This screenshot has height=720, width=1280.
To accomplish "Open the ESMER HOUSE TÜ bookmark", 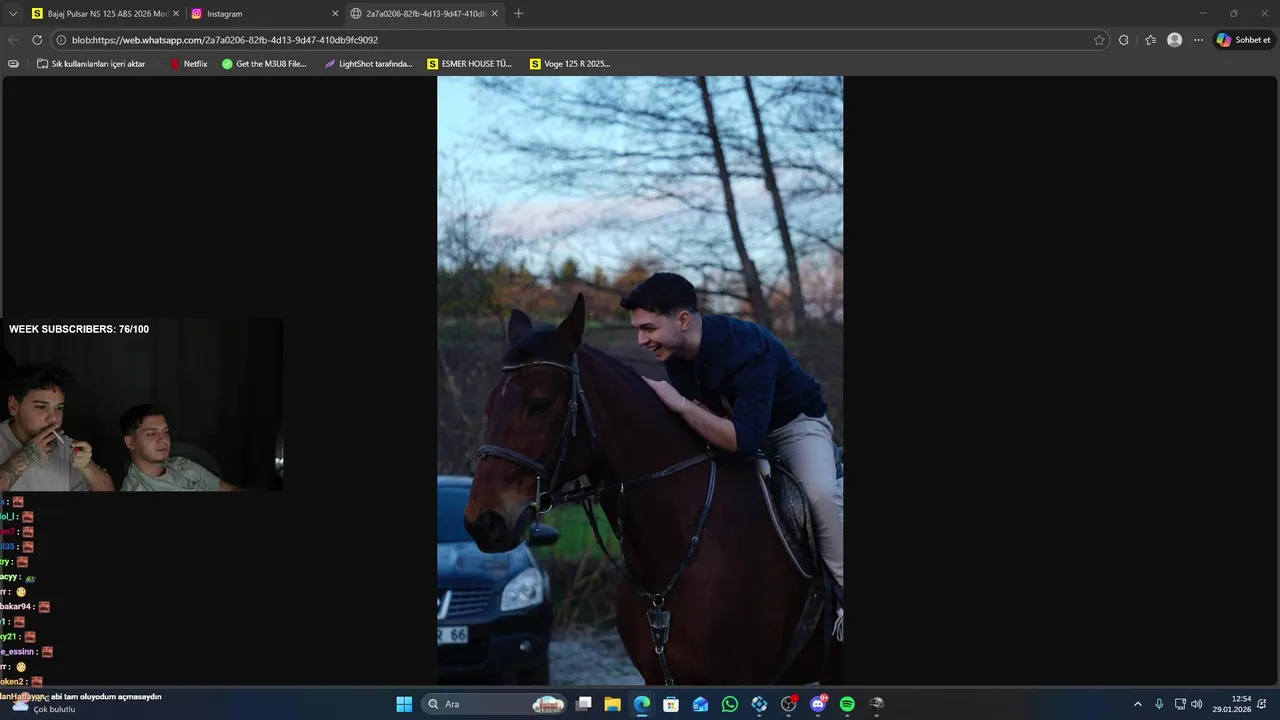I will point(469,64).
